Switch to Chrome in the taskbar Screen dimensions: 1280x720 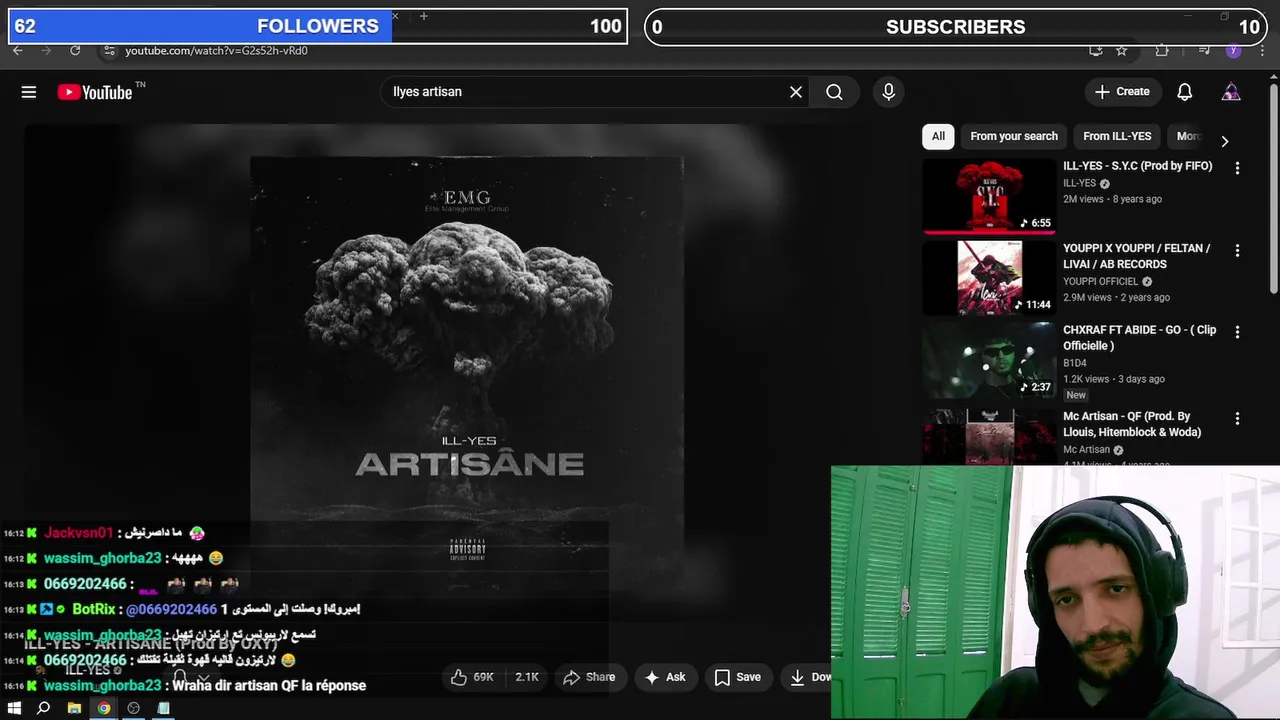pos(103,708)
